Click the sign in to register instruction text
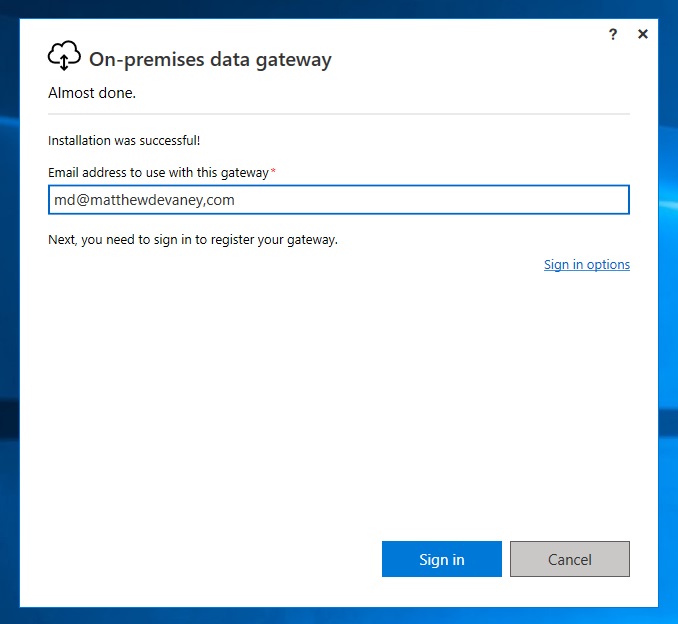This screenshot has height=624, width=678. click(x=193, y=240)
